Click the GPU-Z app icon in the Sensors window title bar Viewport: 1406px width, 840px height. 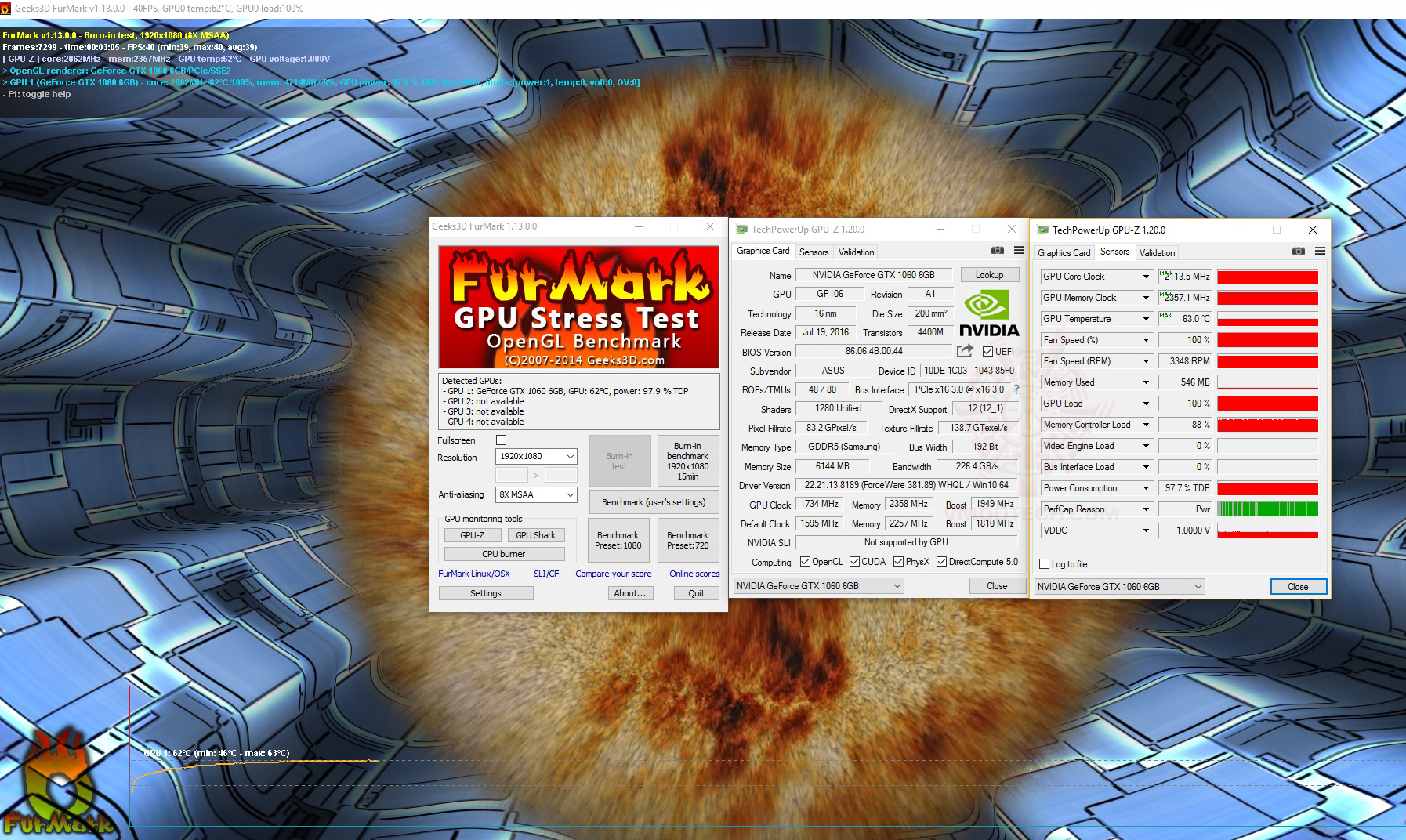pyautogui.click(x=1042, y=230)
